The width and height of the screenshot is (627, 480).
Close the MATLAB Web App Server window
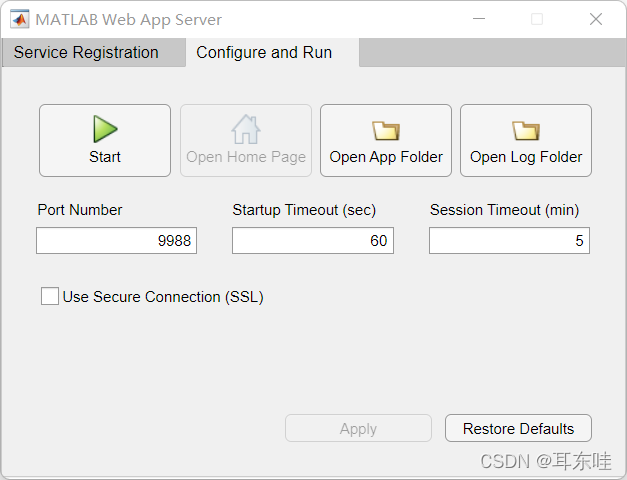point(596,19)
